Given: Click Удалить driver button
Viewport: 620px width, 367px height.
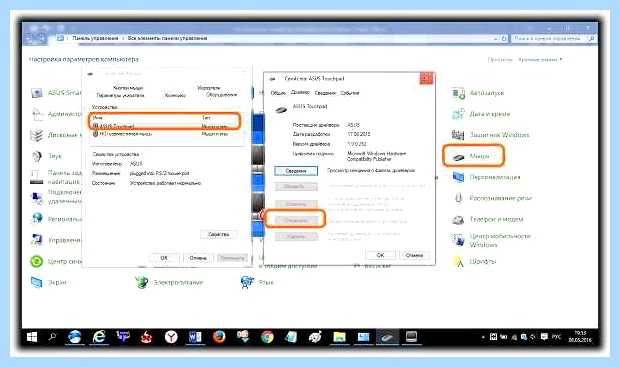Looking at the screenshot, I should 296,236.
